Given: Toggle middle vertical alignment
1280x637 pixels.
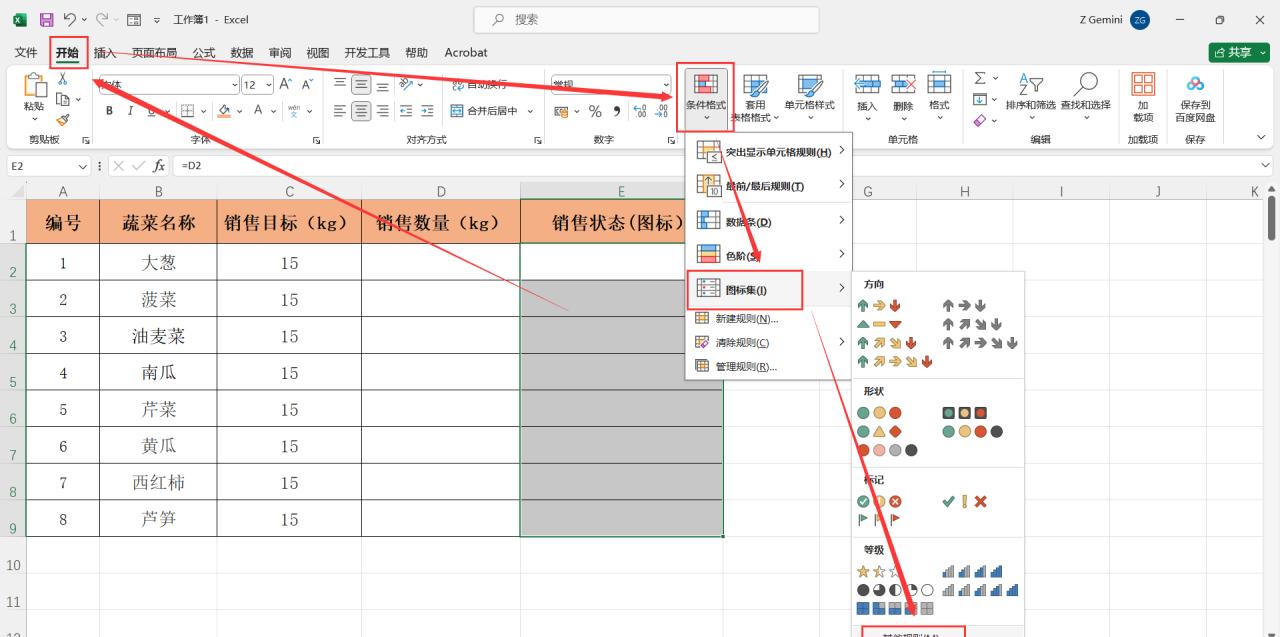Looking at the screenshot, I should [x=360, y=84].
